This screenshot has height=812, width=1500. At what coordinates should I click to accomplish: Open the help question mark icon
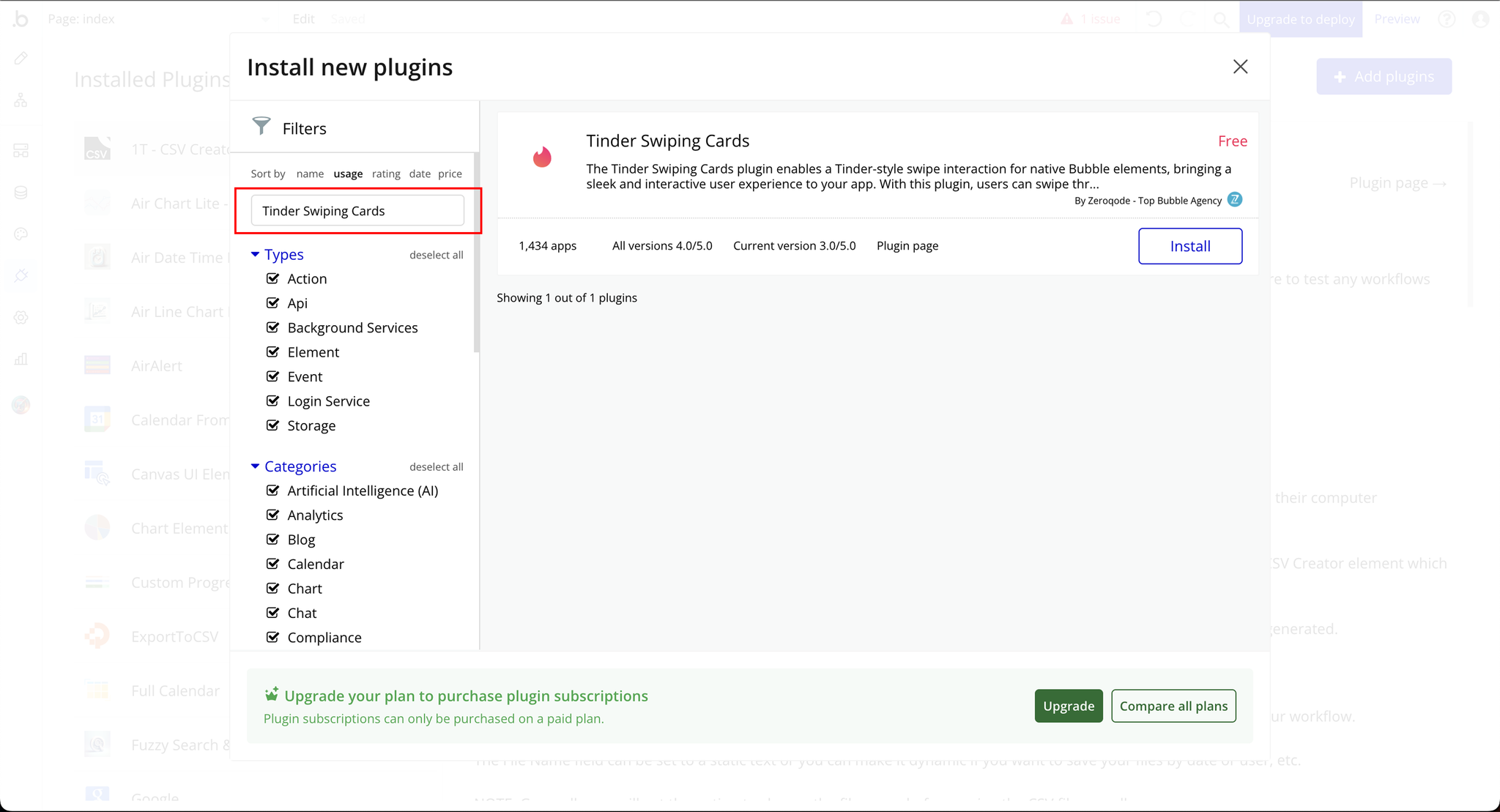pos(1447,19)
